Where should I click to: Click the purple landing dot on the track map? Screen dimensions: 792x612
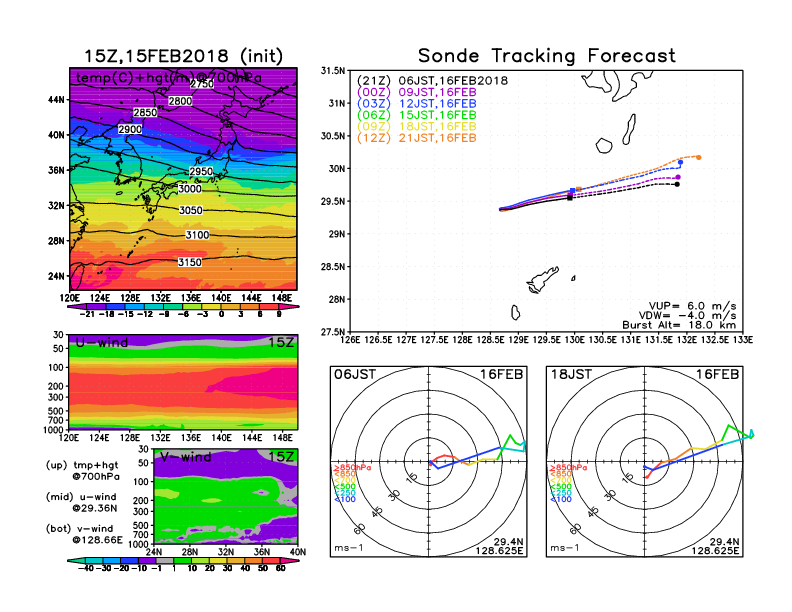[x=678, y=177]
